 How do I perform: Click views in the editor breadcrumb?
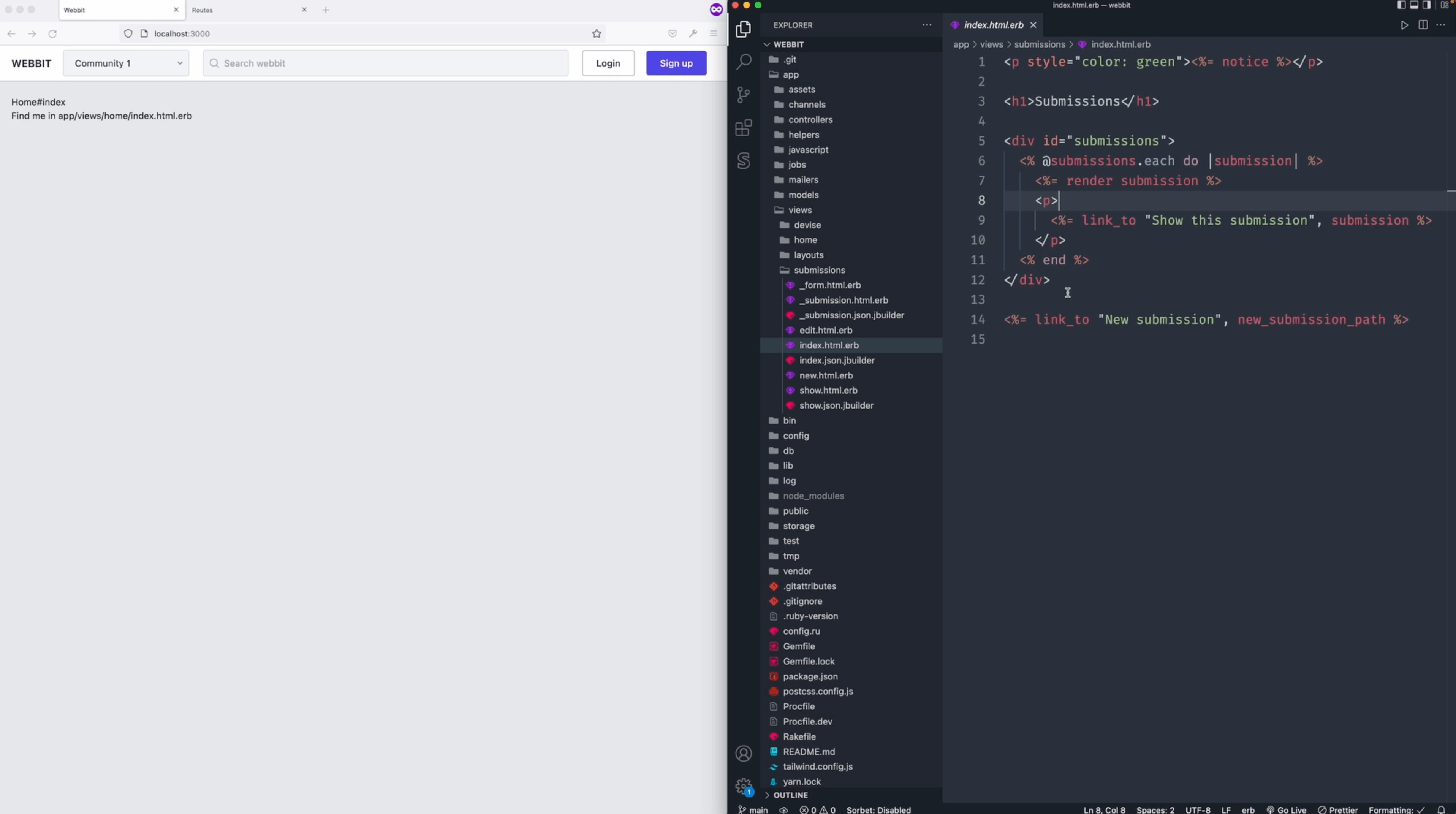[991, 44]
